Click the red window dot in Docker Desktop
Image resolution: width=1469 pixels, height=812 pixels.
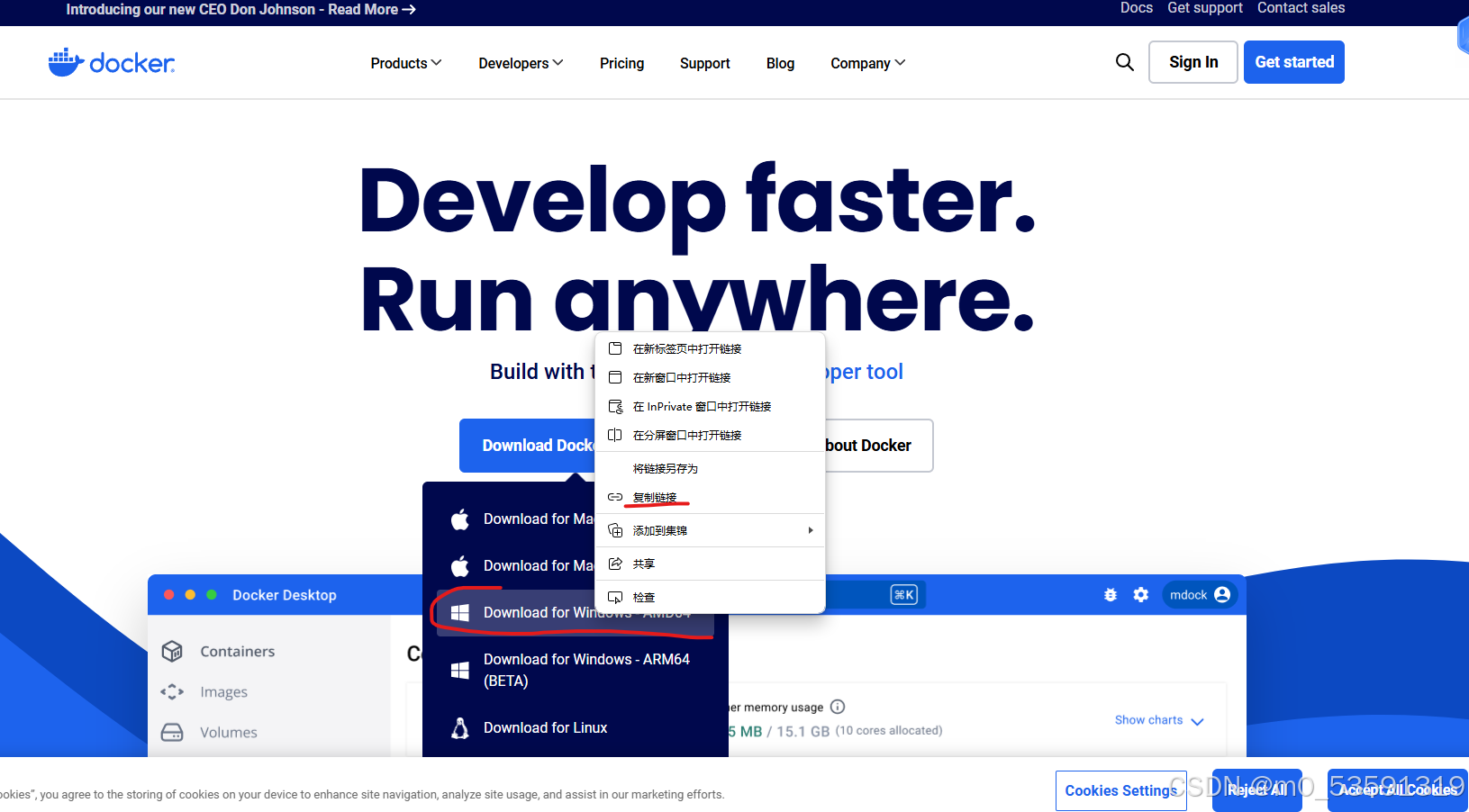point(168,595)
